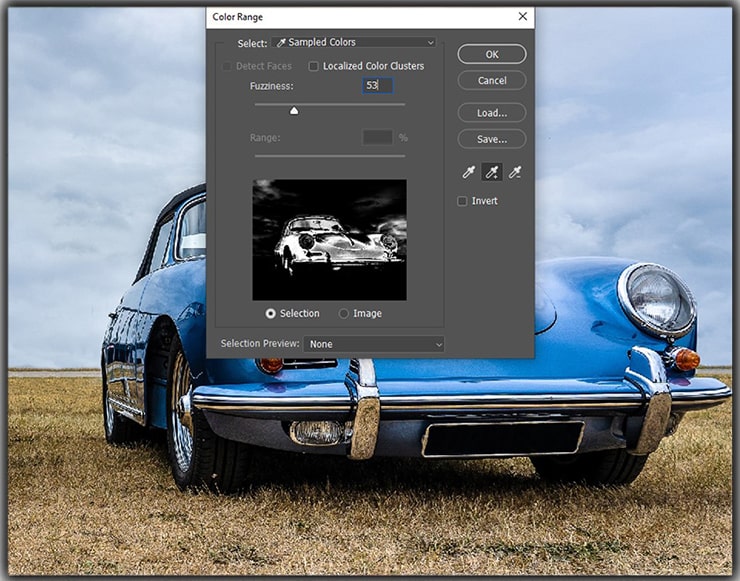Click the Fuzziness slider handle

coord(294,111)
